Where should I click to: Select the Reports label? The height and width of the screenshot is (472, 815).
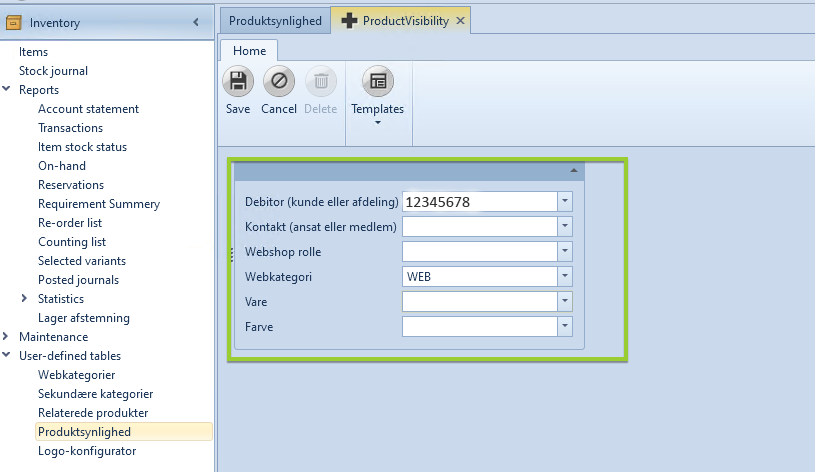[39, 90]
